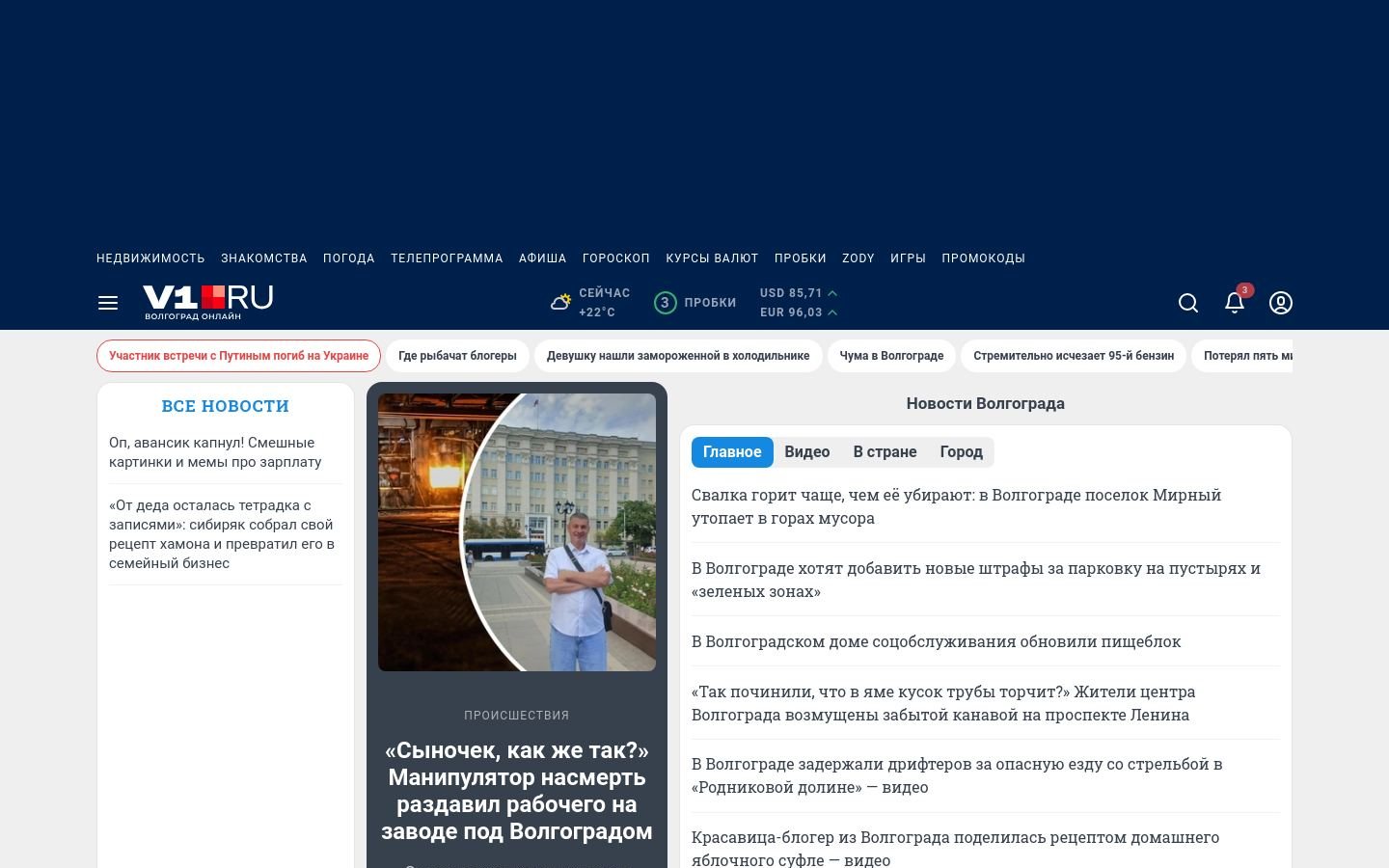Switch to the В стране tab
1389x868 pixels.
[885, 452]
